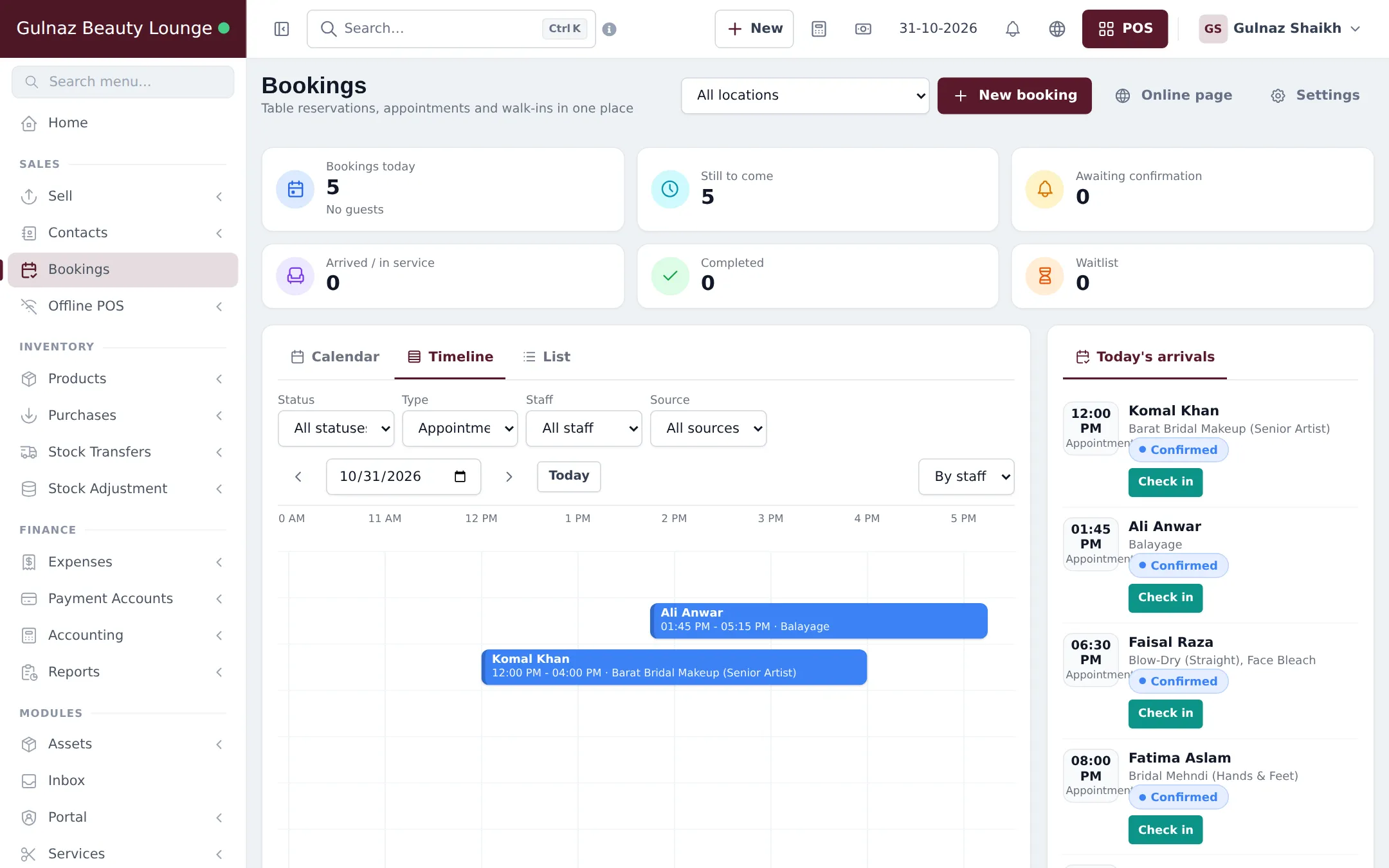
Task: Open the By staff grouping dropdown
Action: [x=967, y=476]
